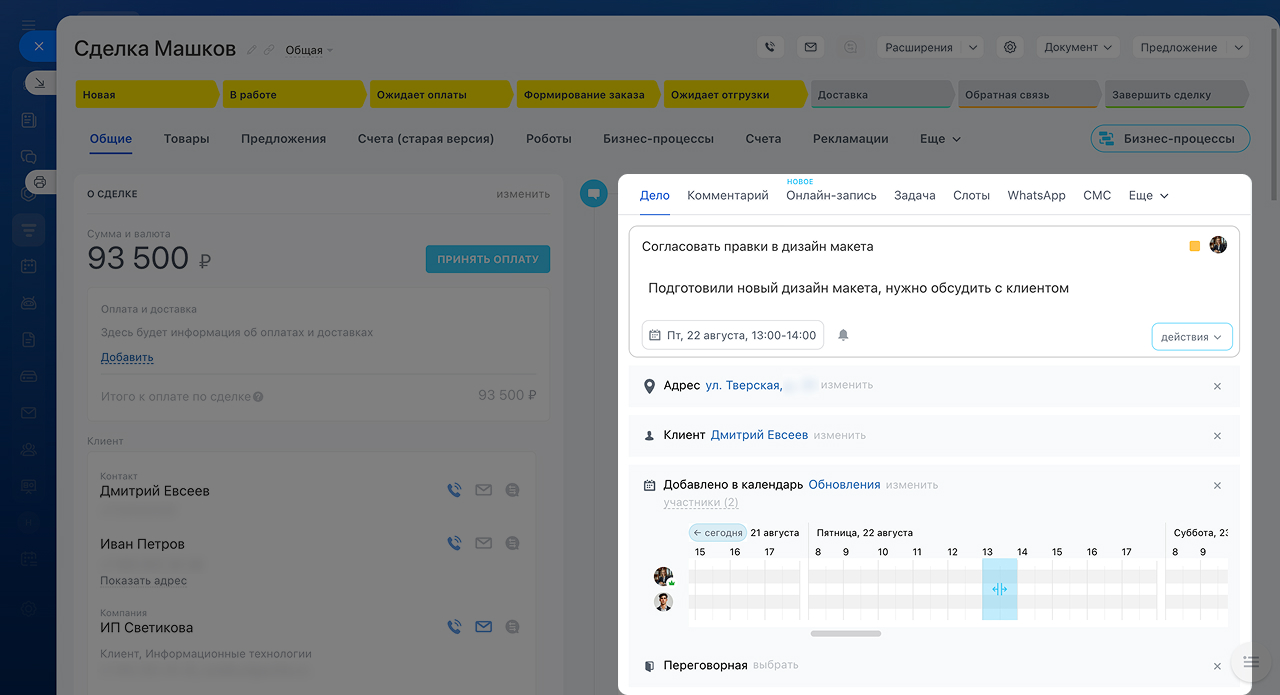This screenshot has height=695, width=1280.
Task: Expand Еще menu in activity editor
Action: point(1148,196)
